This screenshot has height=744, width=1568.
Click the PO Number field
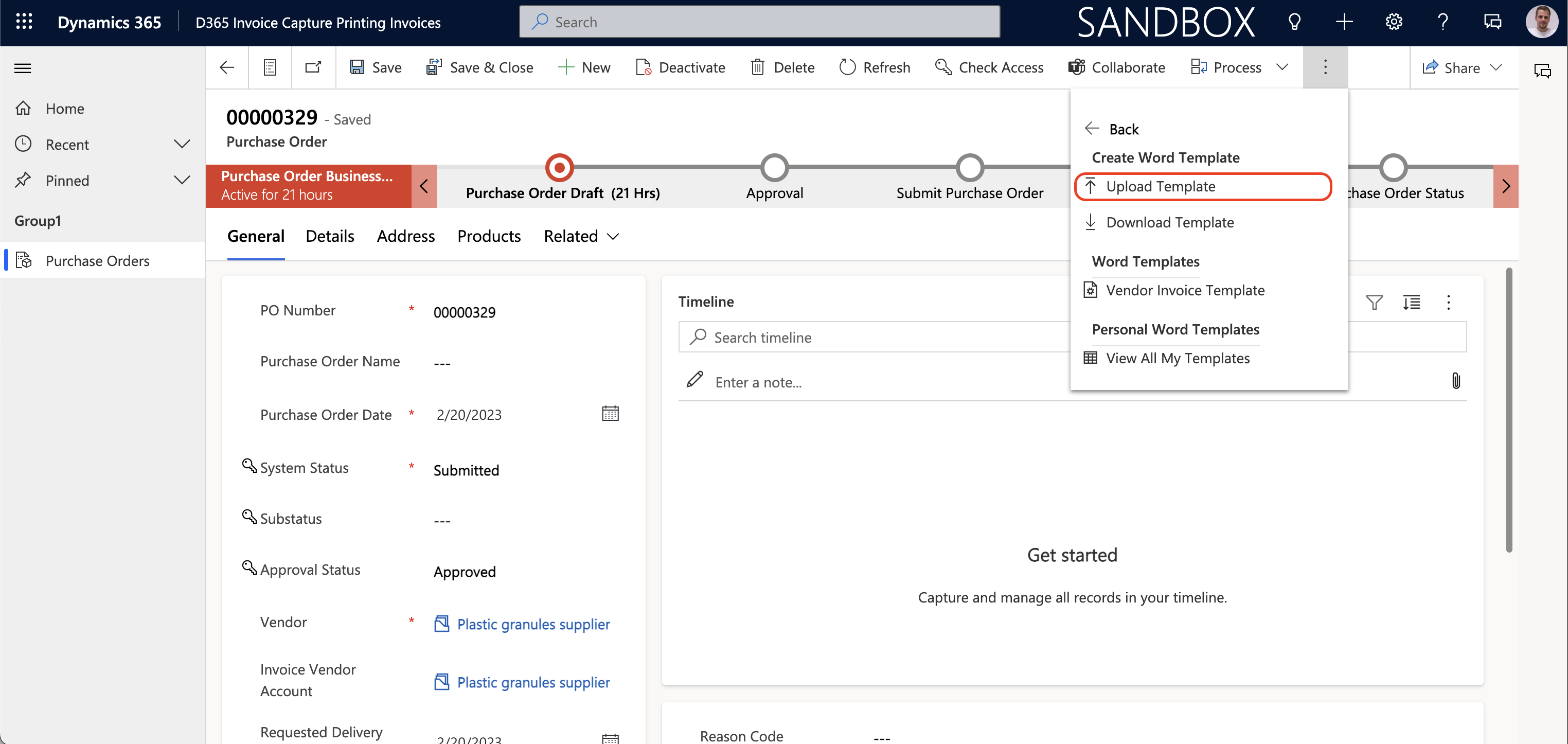pyautogui.click(x=528, y=312)
